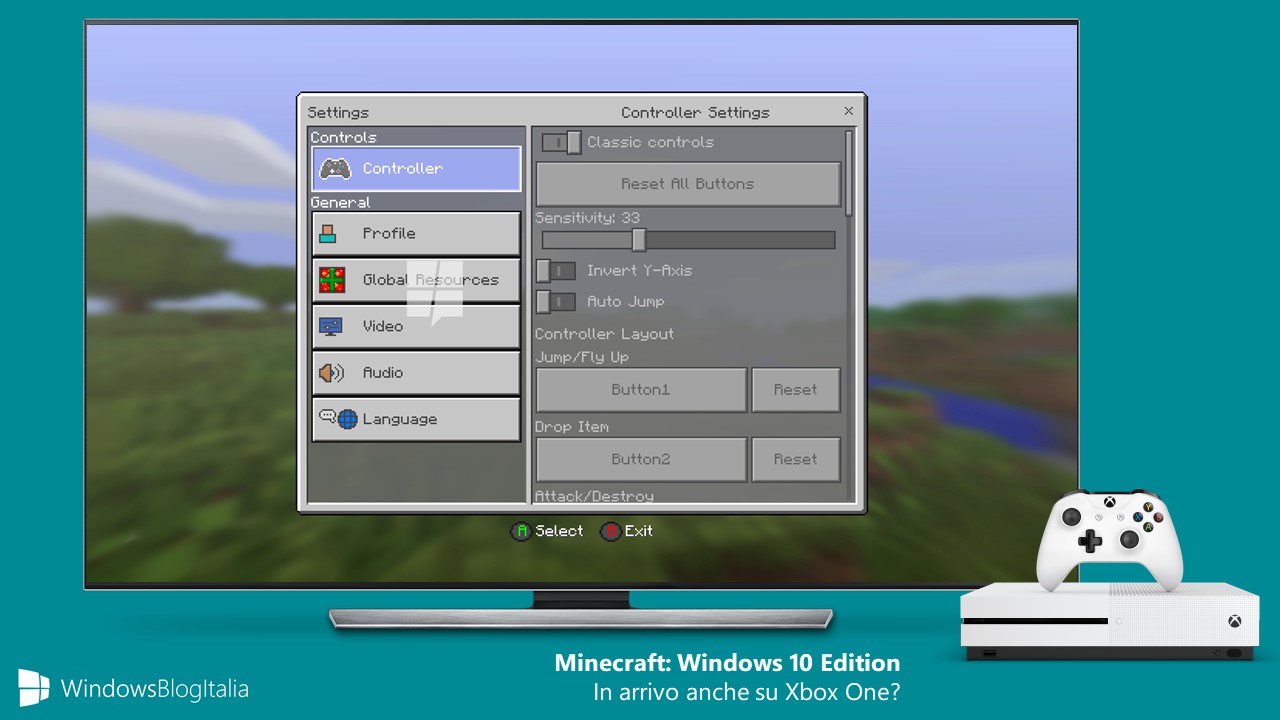Click the Exit hint label
This screenshot has width=1280, height=720.
[x=638, y=531]
